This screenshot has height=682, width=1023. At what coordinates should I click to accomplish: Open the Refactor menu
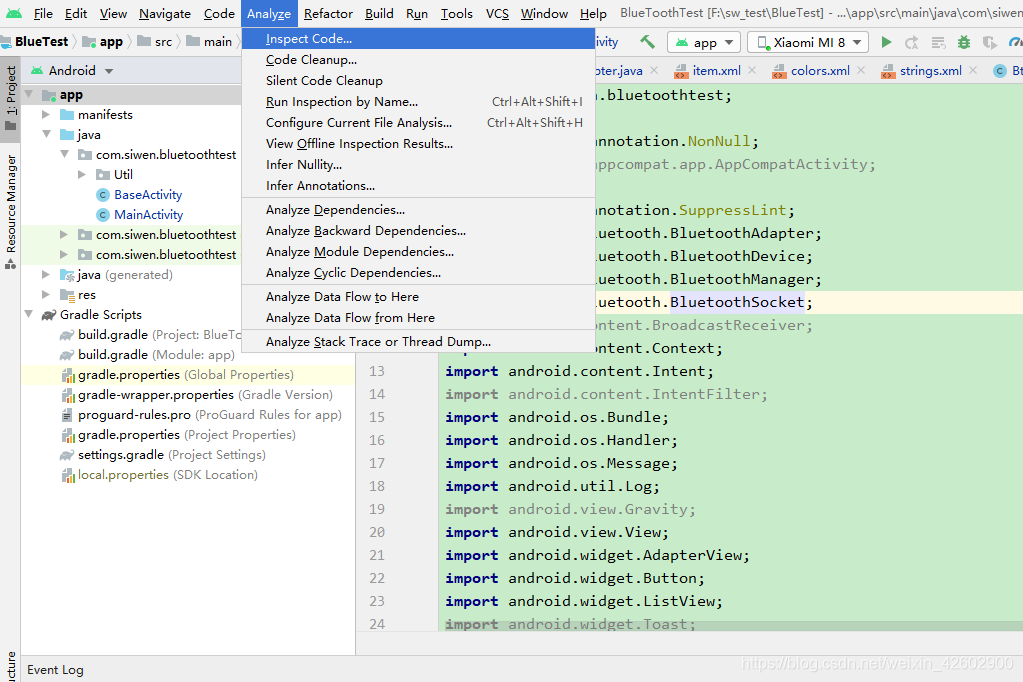click(328, 13)
